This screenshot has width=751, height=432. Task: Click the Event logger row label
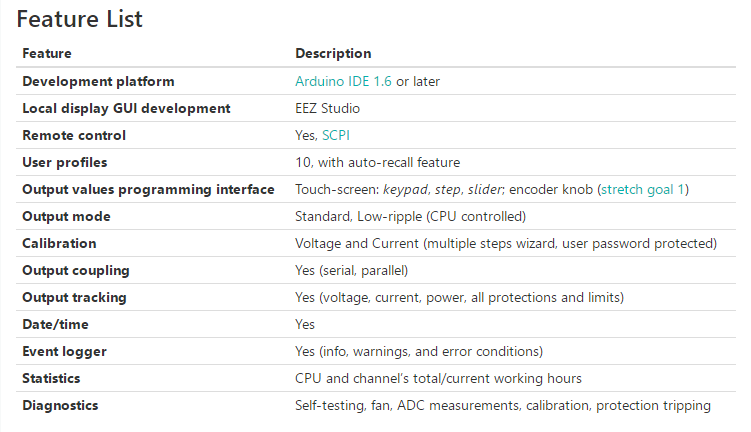[x=65, y=352]
